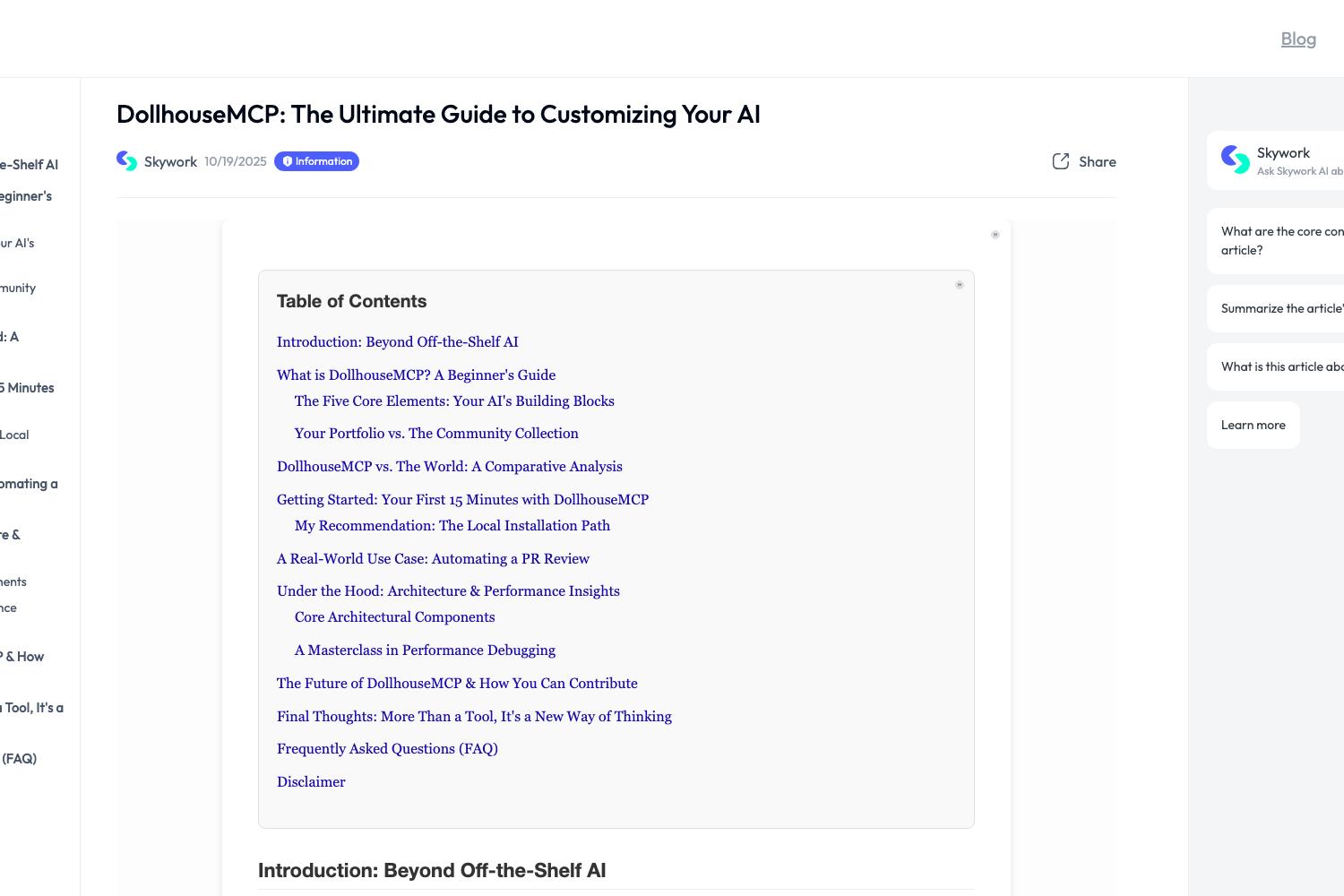The image size is (1344, 896).
Task: Click the quote icon in the Table of Contents box
Action: click(x=959, y=285)
